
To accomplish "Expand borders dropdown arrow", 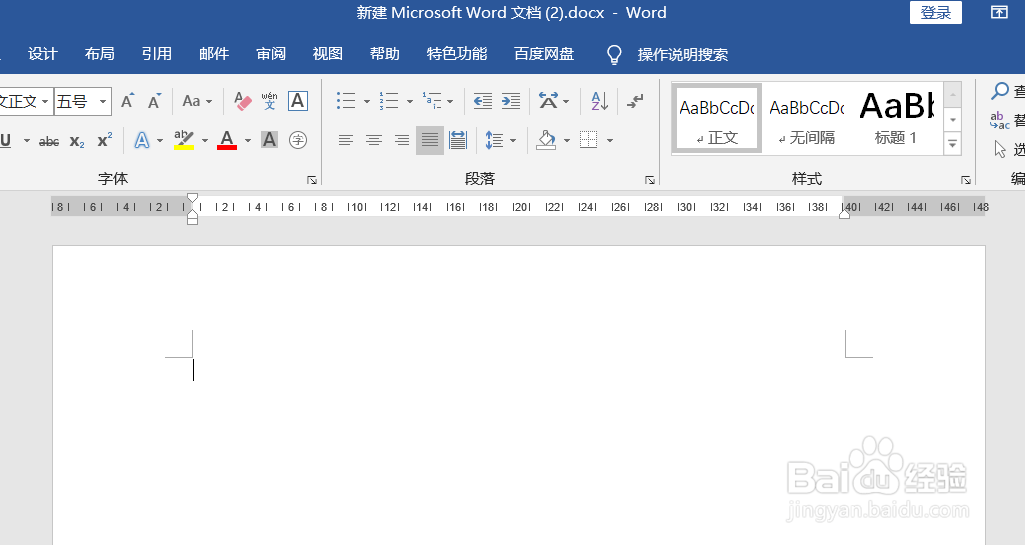I will (610, 140).
